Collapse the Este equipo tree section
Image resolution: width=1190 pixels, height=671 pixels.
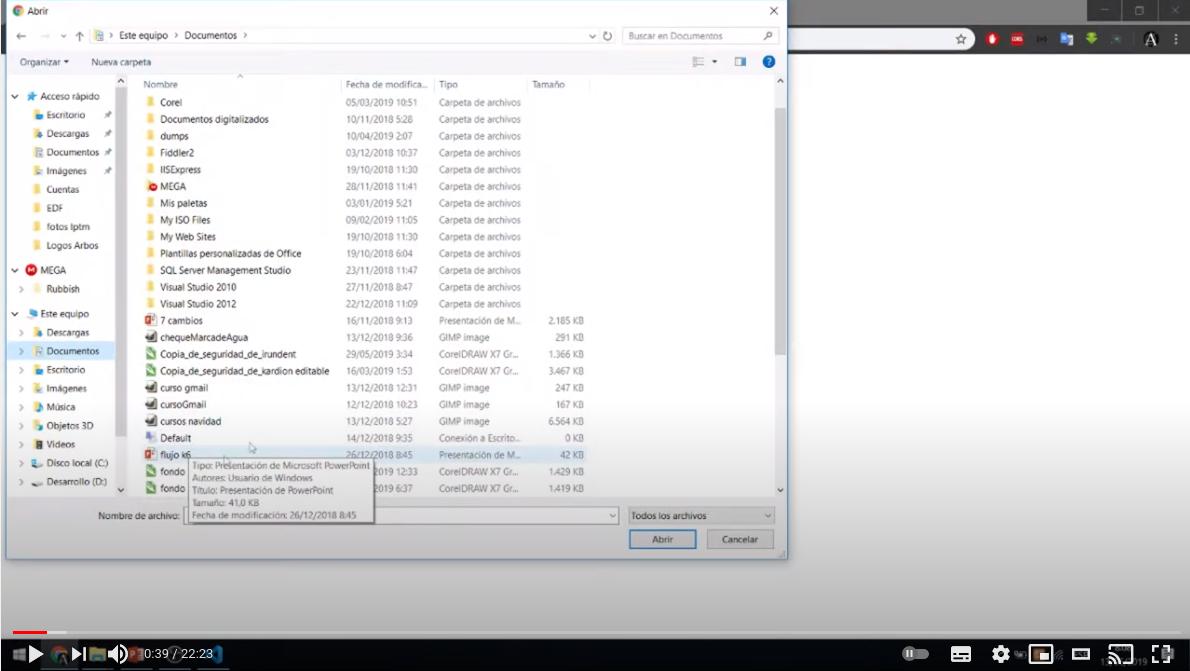click(14, 313)
